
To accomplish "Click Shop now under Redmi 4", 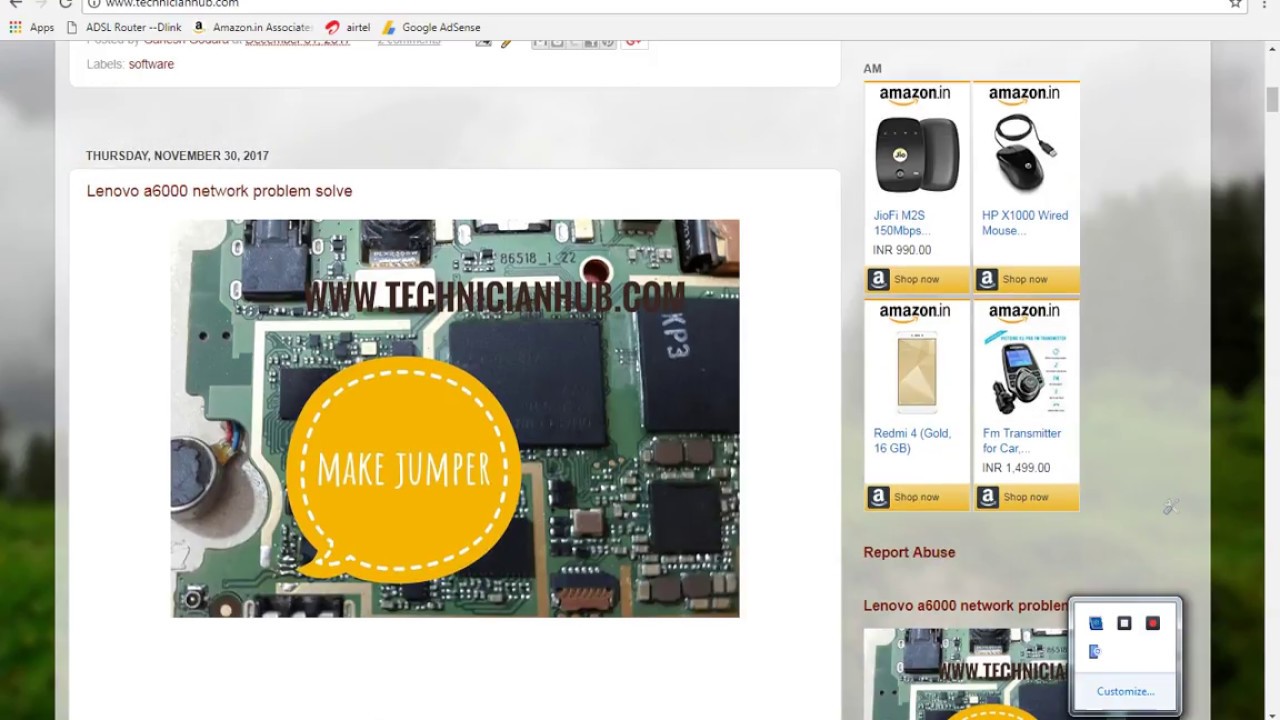I will (x=917, y=497).
